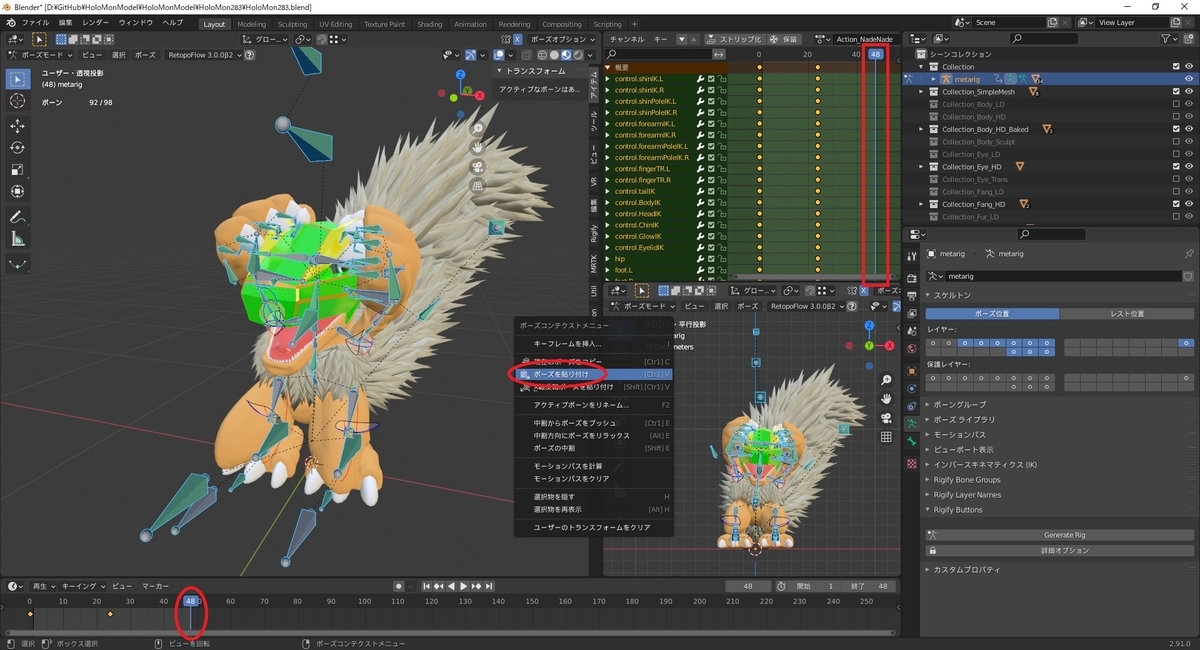Expand the Collection_Fang_HD tree item
The height and width of the screenshot is (650, 1200).
click(922, 204)
